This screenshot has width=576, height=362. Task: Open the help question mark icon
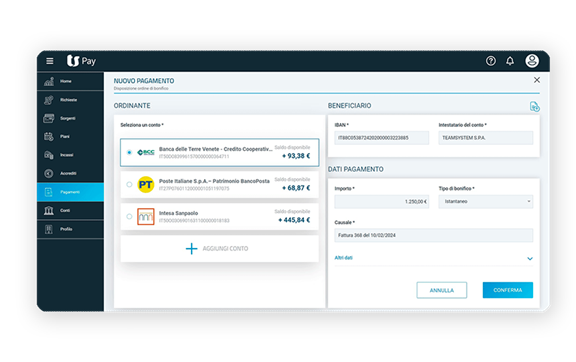pos(490,61)
